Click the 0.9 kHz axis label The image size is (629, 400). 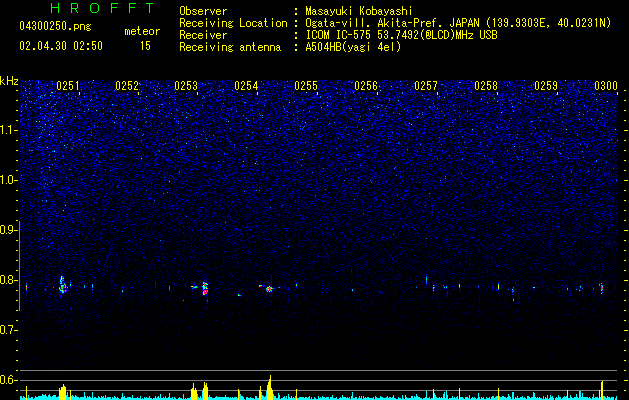pyautogui.click(x=8, y=230)
